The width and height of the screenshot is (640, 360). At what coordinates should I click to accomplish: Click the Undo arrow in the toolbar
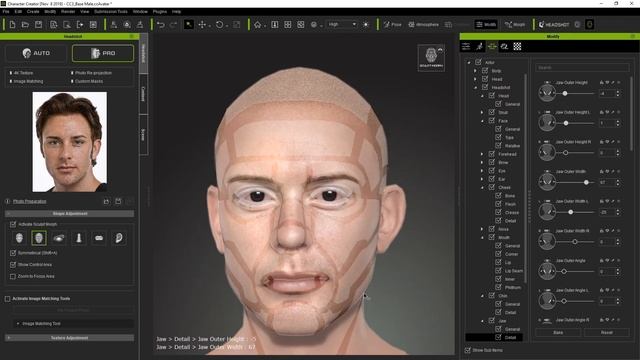point(161,25)
